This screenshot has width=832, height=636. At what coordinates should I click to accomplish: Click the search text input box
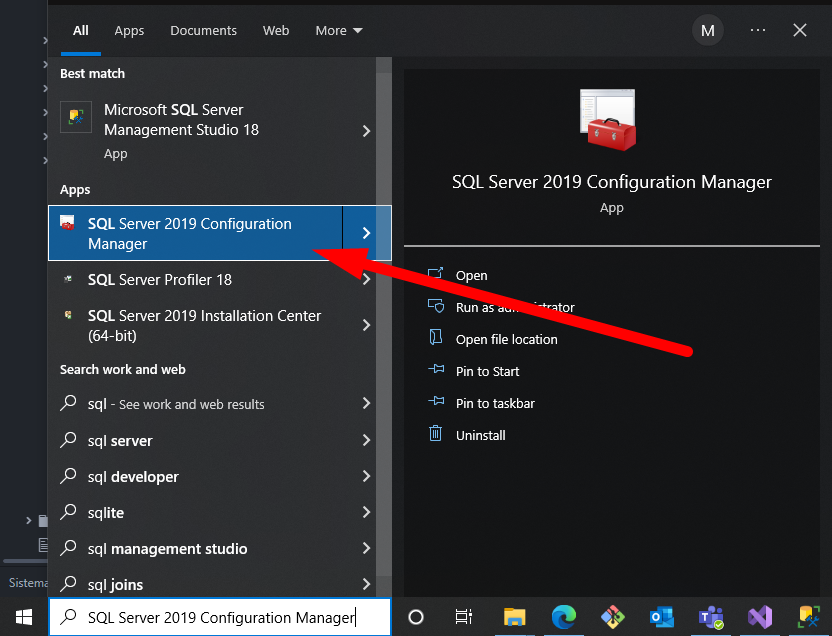(220, 617)
